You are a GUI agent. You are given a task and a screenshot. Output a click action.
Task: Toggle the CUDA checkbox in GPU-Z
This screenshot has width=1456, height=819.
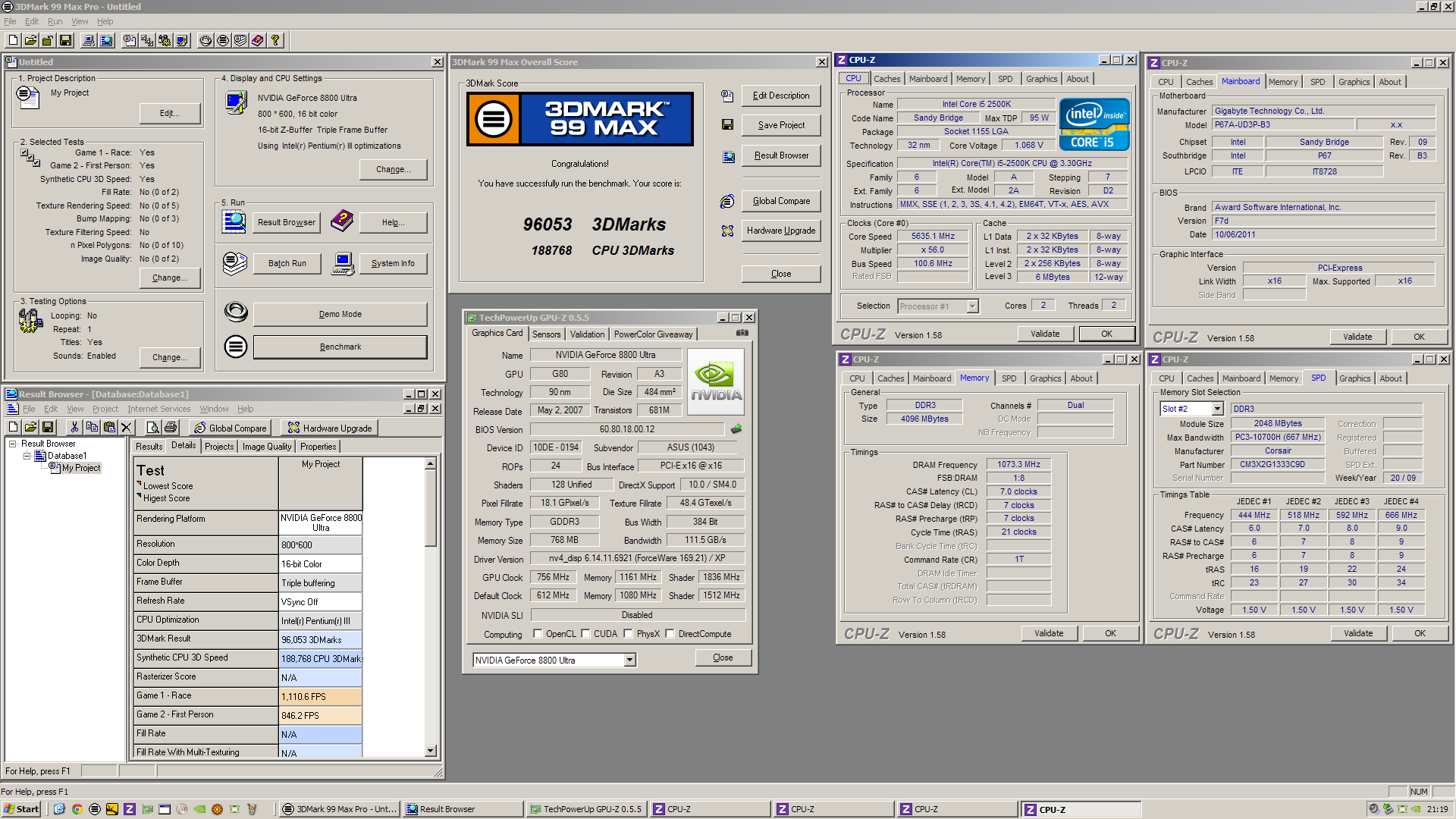coord(585,634)
